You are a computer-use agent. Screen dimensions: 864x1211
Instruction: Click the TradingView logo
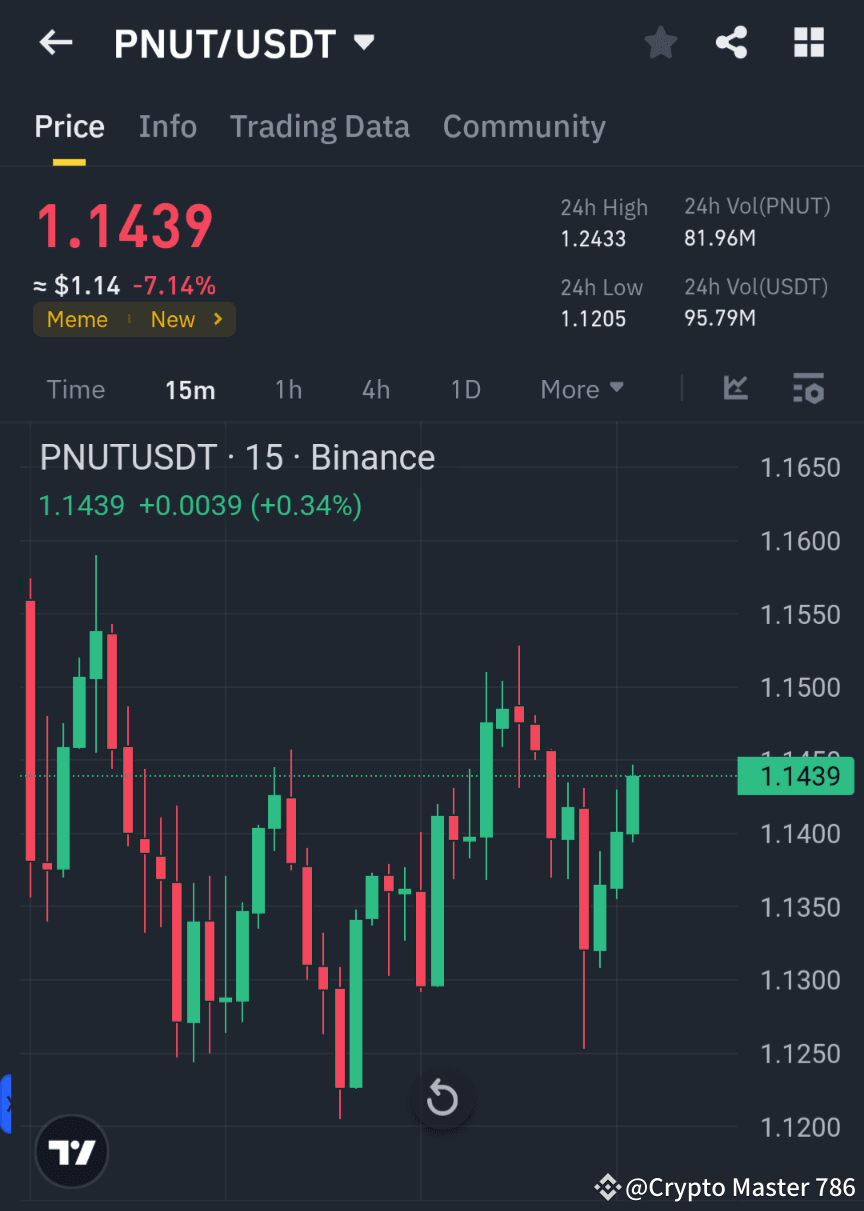[70, 1151]
